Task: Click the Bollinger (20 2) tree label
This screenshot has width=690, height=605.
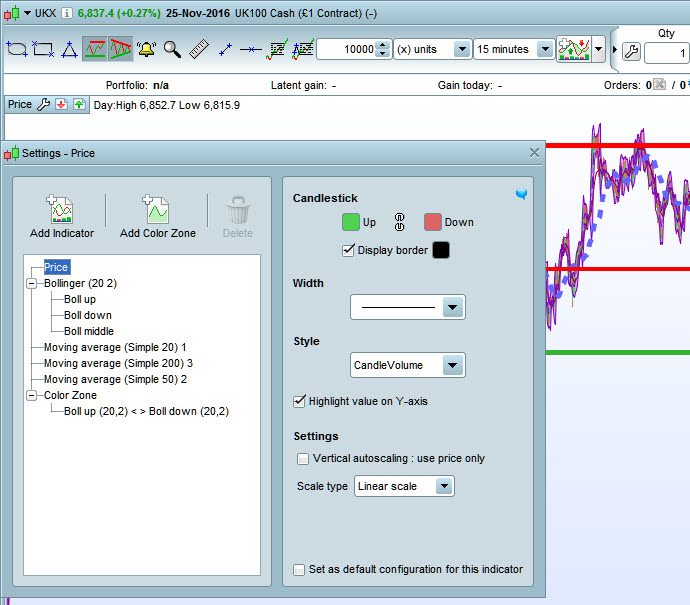Action: pos(81,283)
